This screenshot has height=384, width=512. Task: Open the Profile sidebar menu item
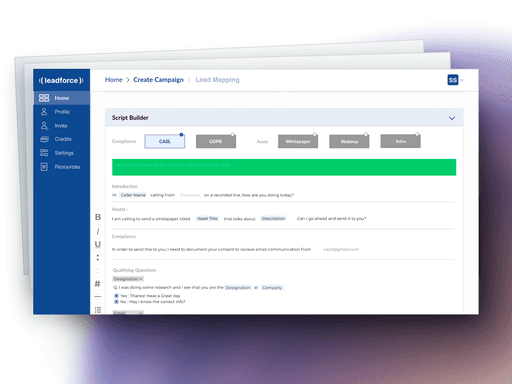(62, 112)
